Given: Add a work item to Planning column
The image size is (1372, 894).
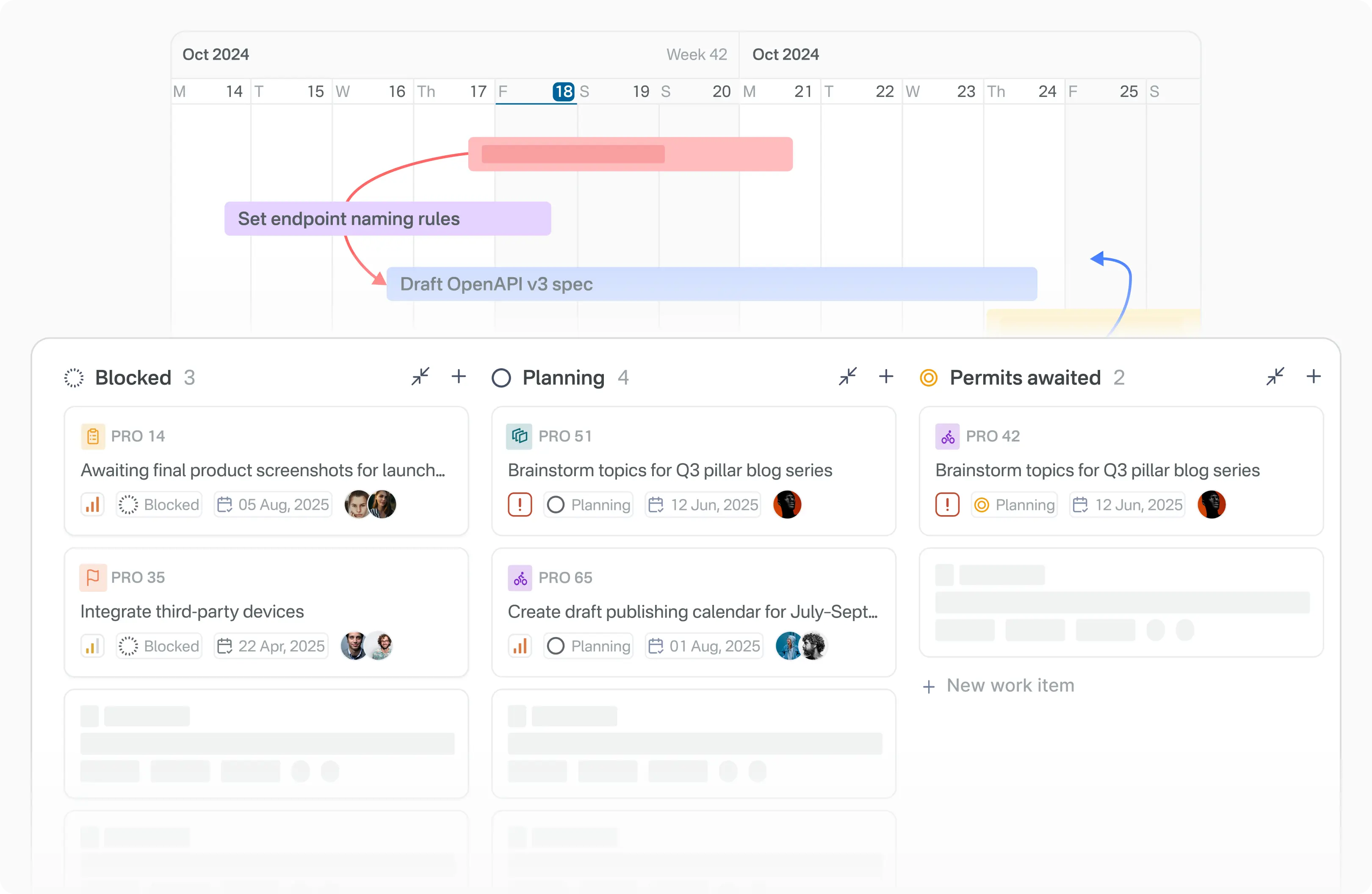Looking at the screenshot, I should pos(886,376).
